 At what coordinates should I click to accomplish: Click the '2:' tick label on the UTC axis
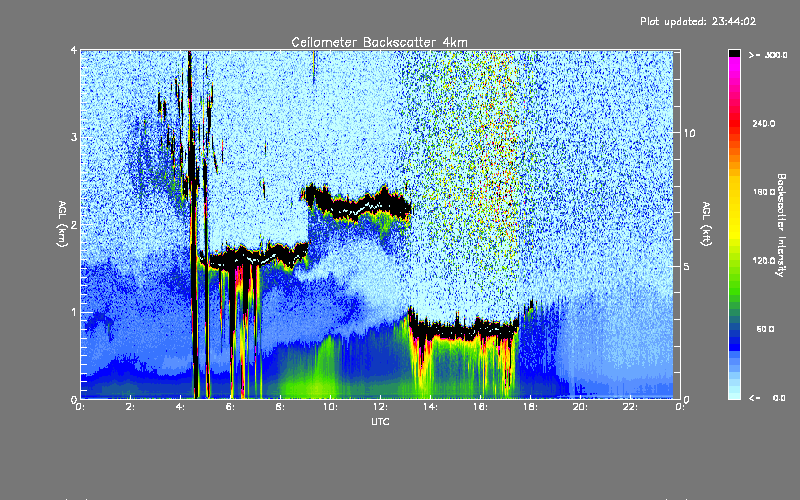pos(130,407)
